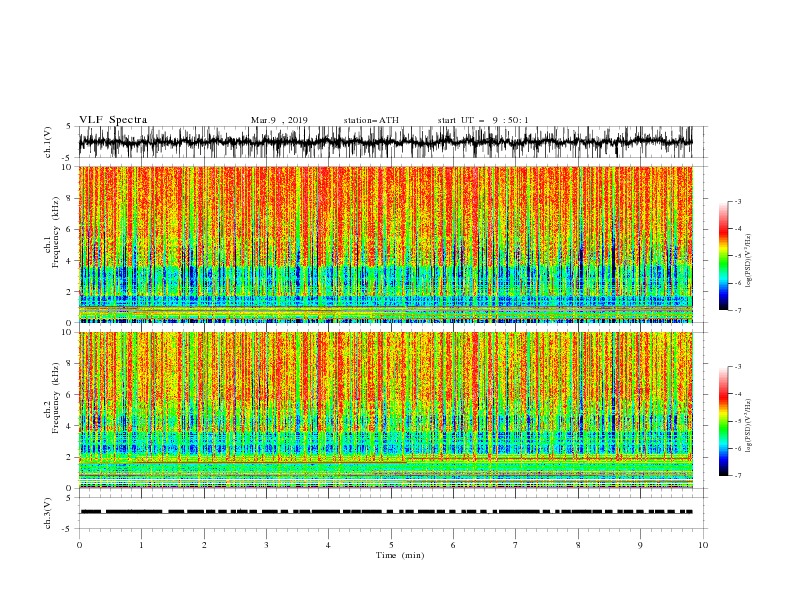Click the "-3" label on the upper color bar

click(x=737, y=201)
